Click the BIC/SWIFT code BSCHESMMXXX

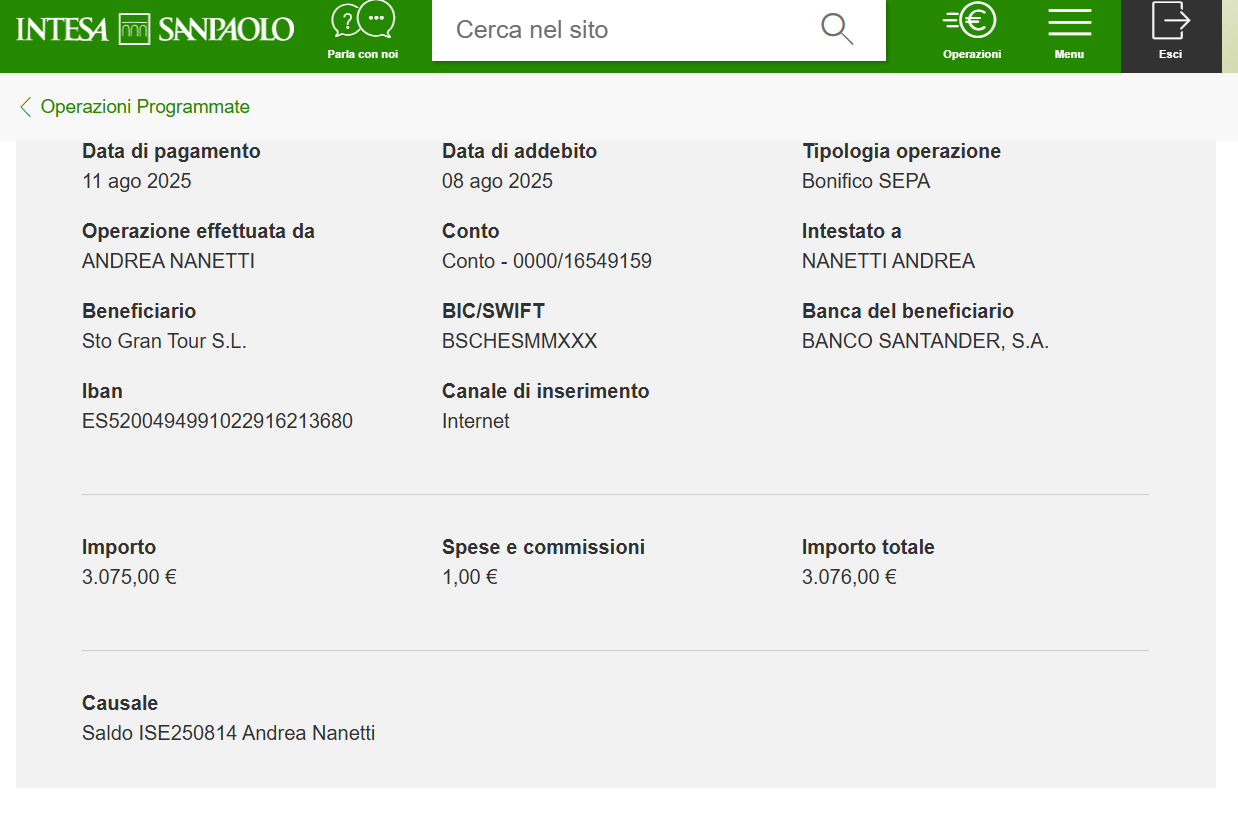click(519, 341)
